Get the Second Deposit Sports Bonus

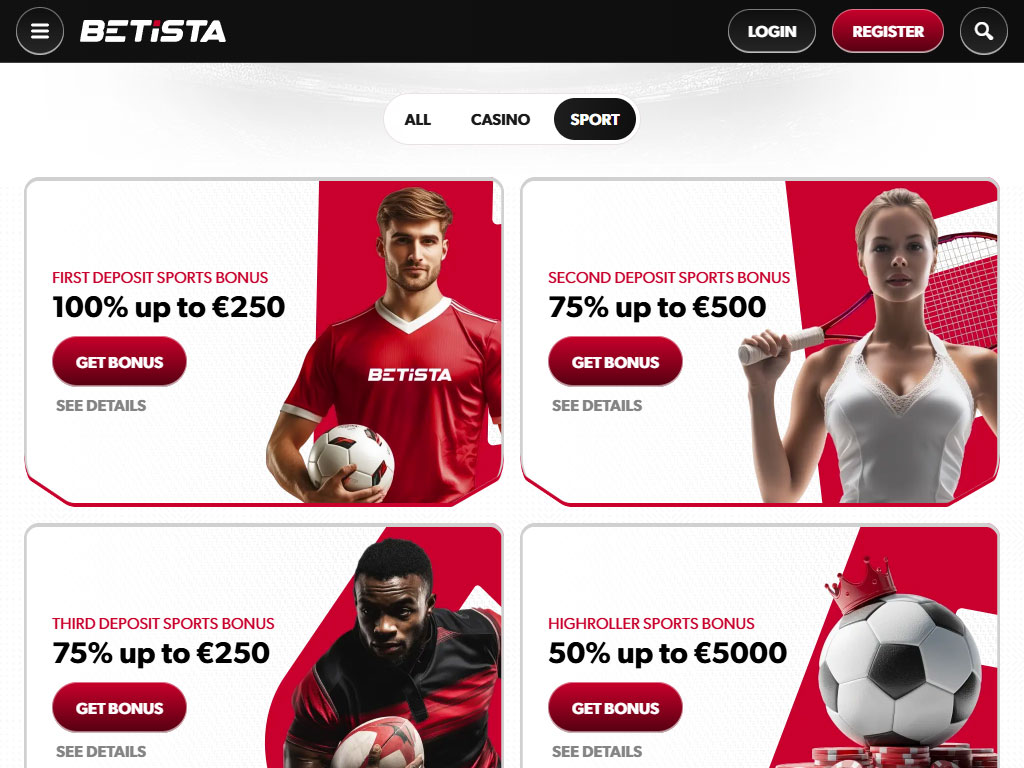click(x=615, y=361)
